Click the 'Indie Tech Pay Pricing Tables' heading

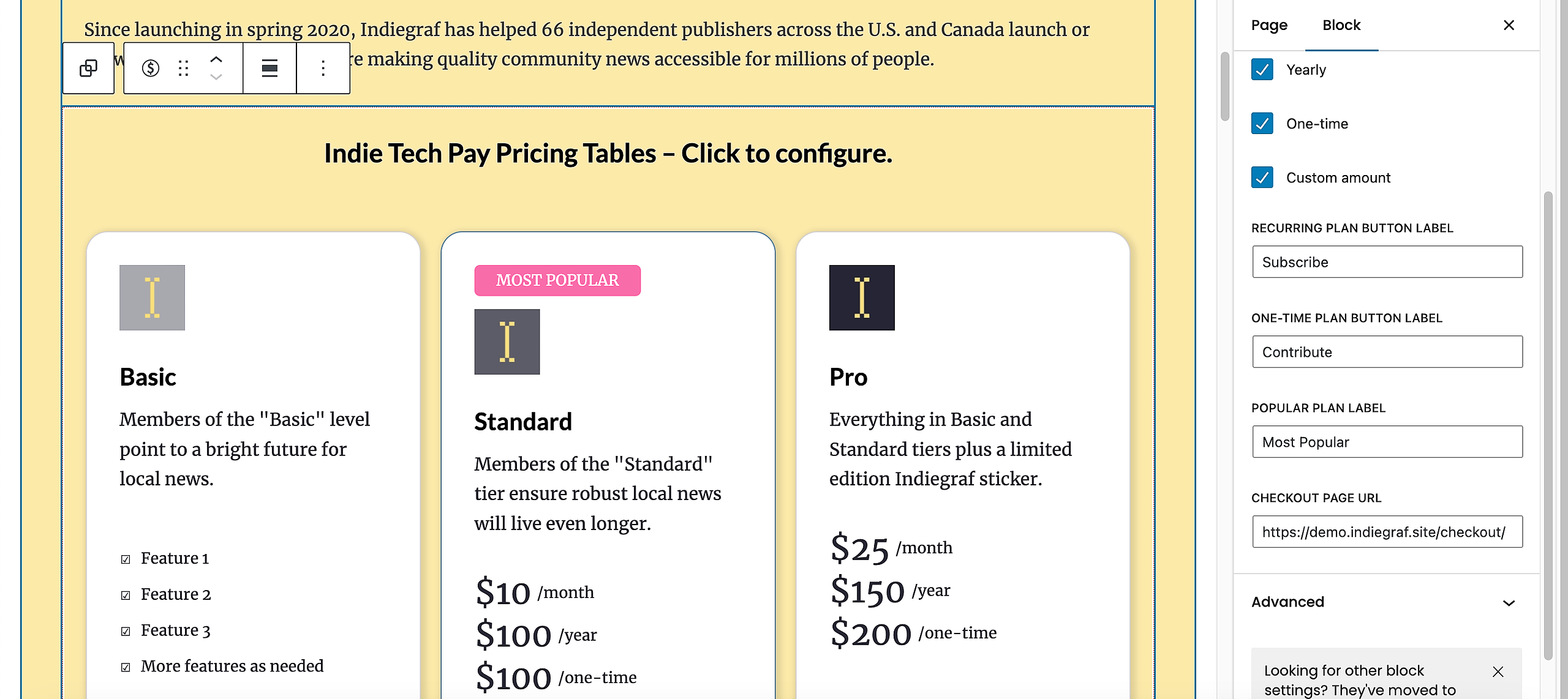608,154
